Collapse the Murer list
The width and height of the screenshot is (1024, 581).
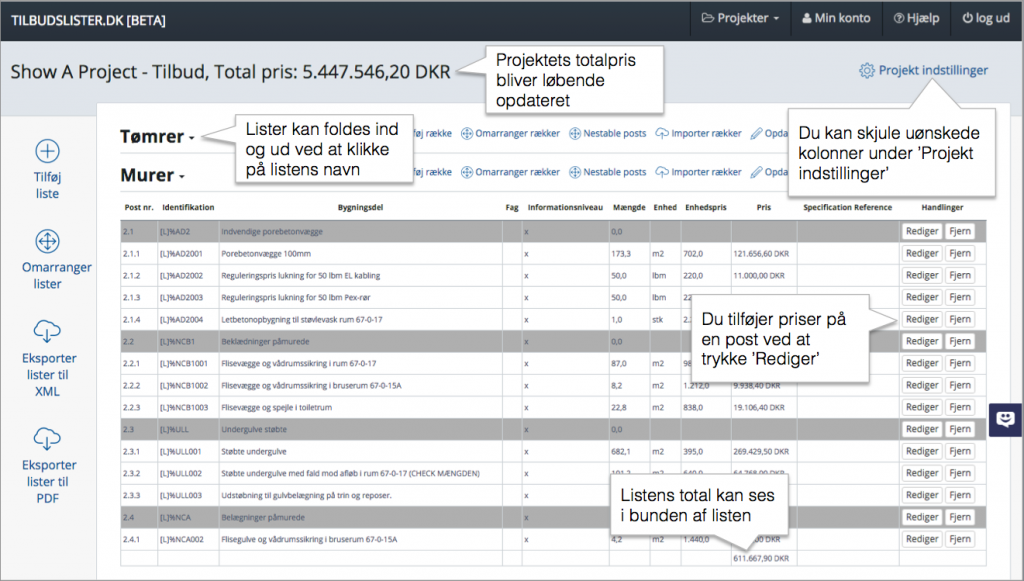coord(153,175)
